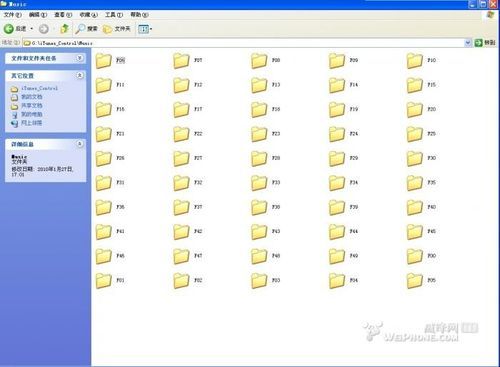The height and width of the screenshot is (367, 500).
Task: Expand the 文件和文件夹任务 tasks panel
Action: [79, 58]
